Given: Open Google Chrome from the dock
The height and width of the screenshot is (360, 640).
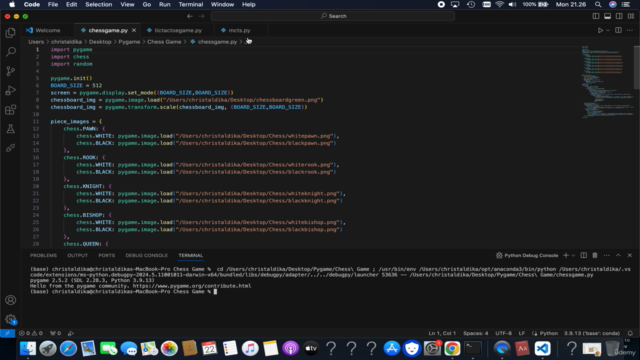Looking at the screenshot, I should pos(452,349).
